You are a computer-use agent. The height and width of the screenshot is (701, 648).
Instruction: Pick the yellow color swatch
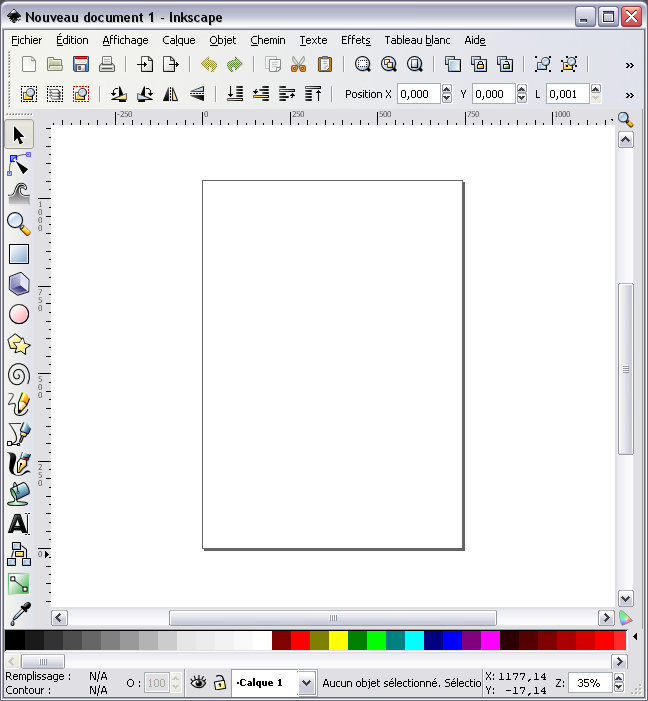click(338, 640)
